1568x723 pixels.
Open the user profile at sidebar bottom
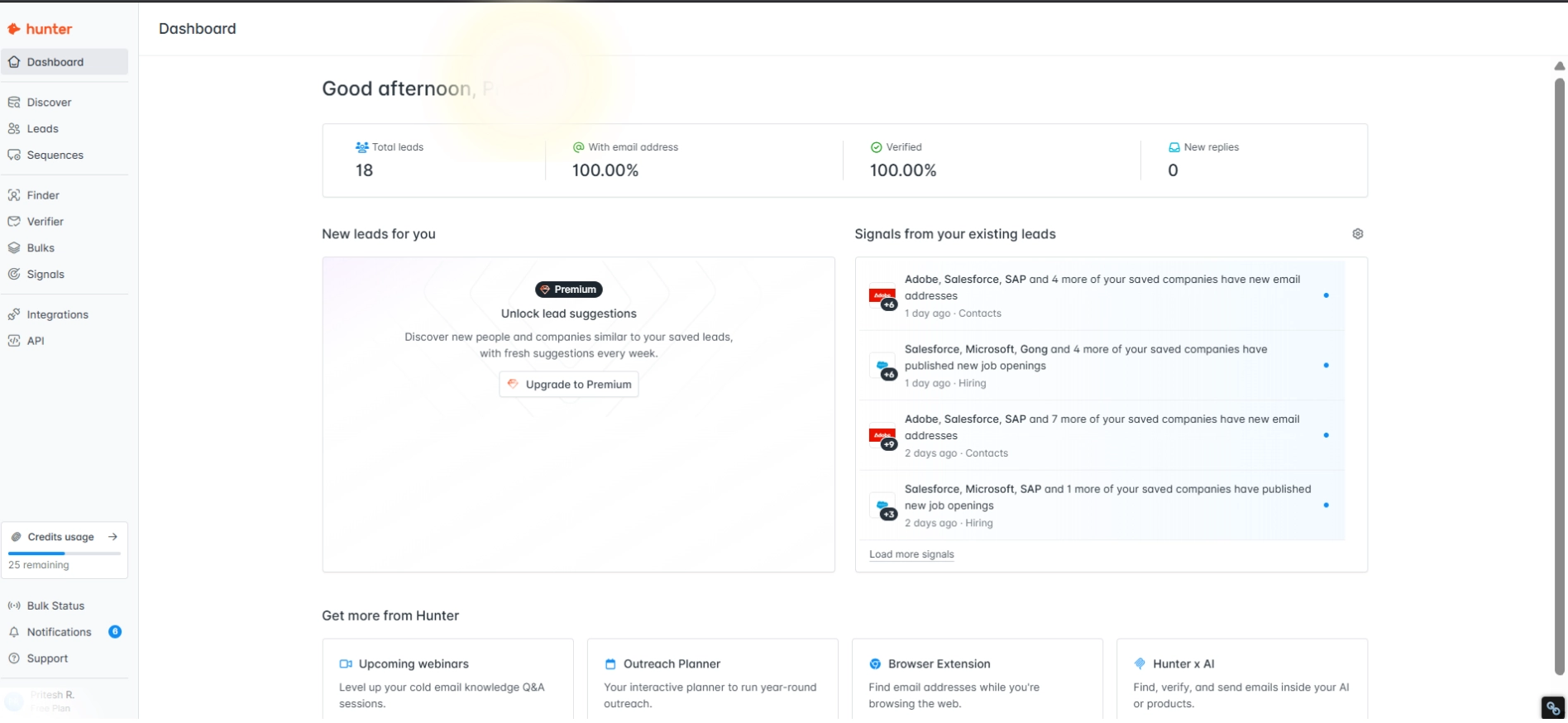65,701
